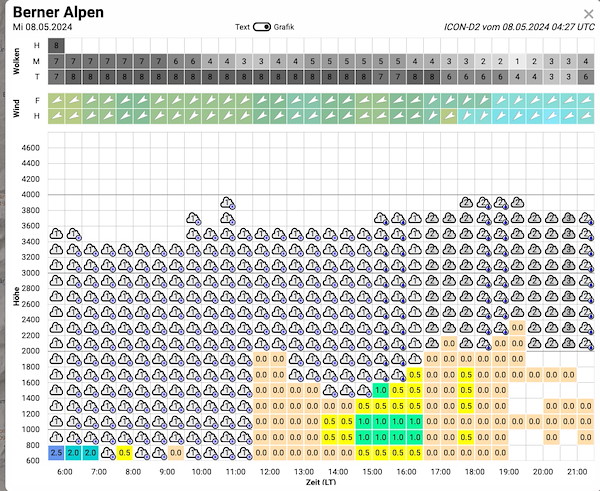The height and width of the screenshot is (491, 600).
Task: Toggle the Text/Grafik switch
Action: tap(262, 27)
